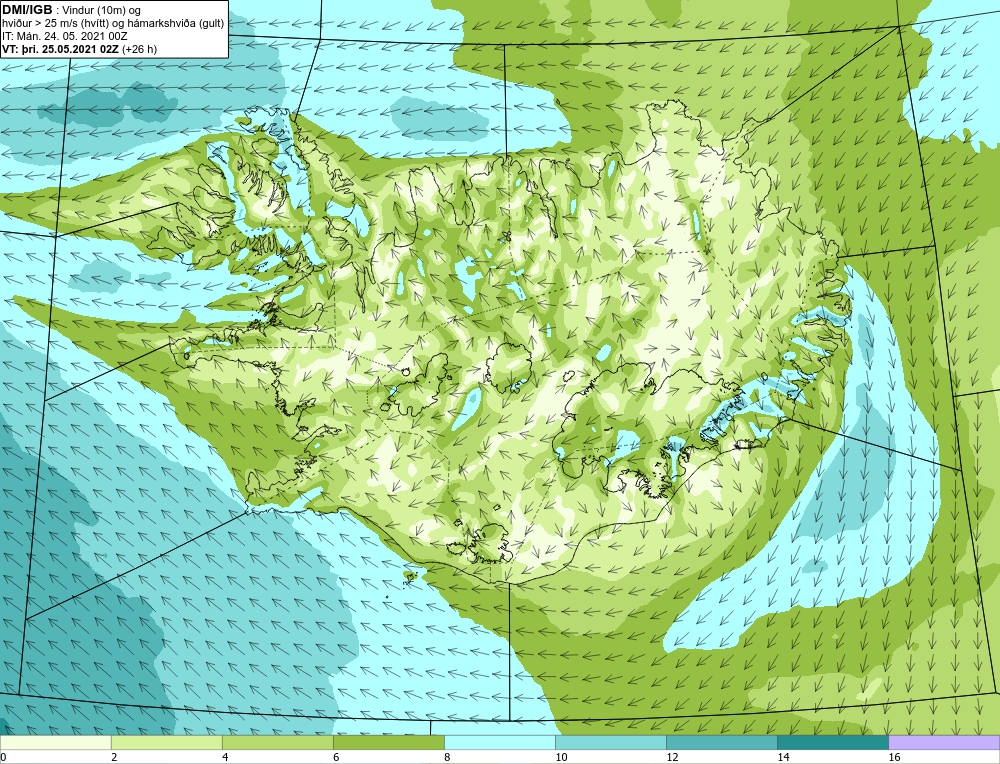Click the 'VT: þri. 25.05.2021 02Z' line

coord(61,49)
